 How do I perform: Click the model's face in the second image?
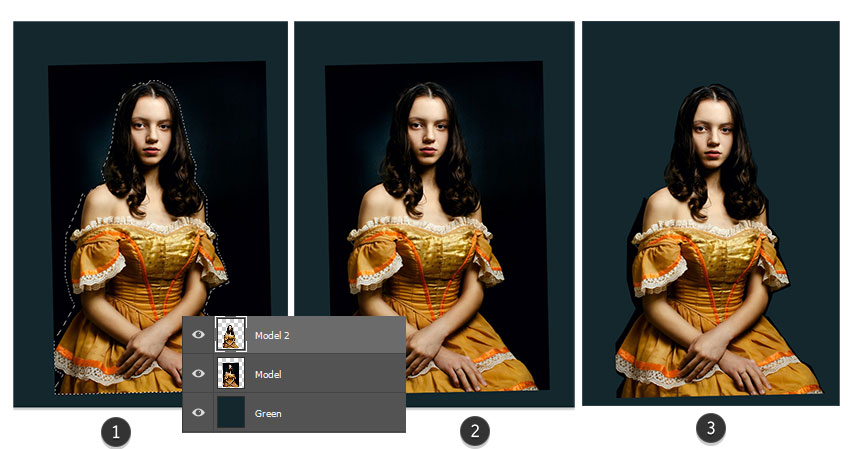click(x=424, y=135)
